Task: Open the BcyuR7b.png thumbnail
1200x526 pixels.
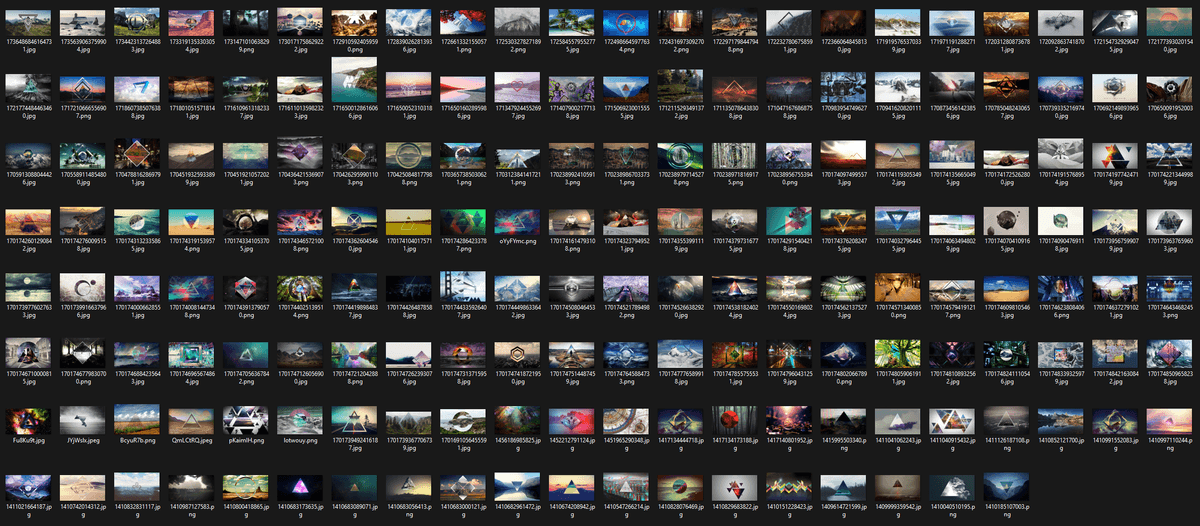Action: [x=134, y=419]
